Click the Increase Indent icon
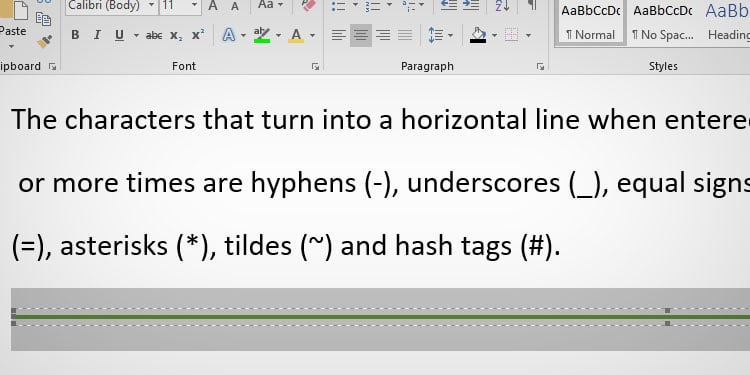 click(471, 5)
